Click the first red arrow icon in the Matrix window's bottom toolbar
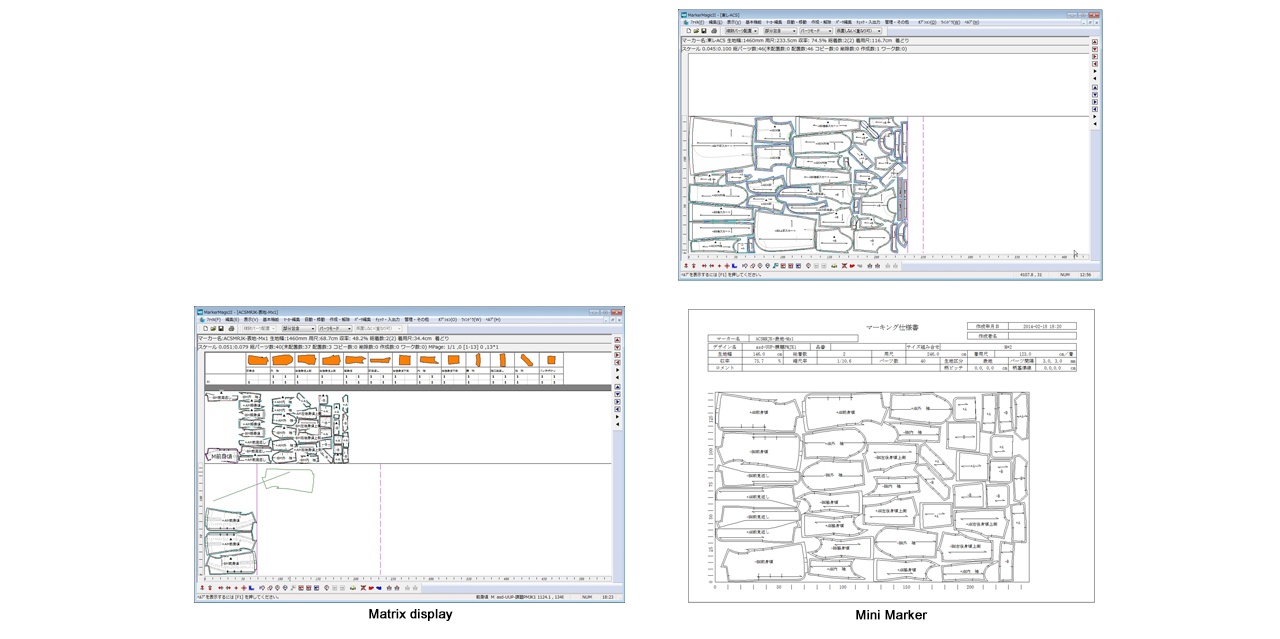 pyautogui.click(x=201, y=587)
